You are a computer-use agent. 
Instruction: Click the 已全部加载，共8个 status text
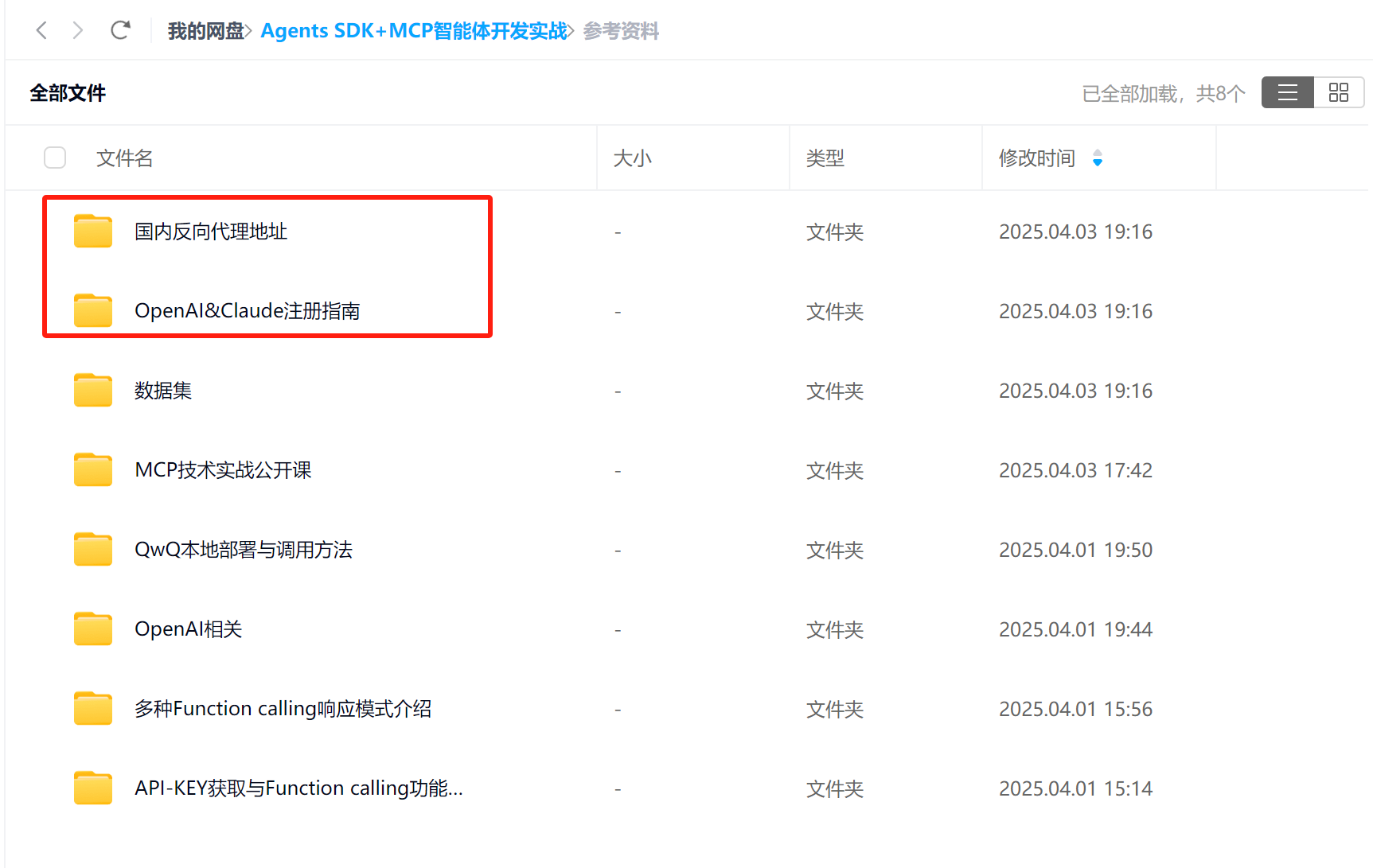point(1164,94)
